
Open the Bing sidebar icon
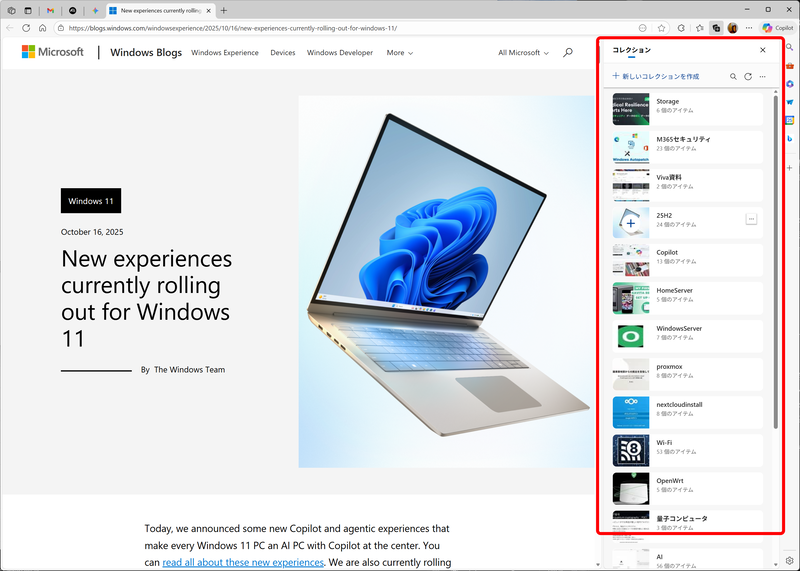[x=790, y=138]
